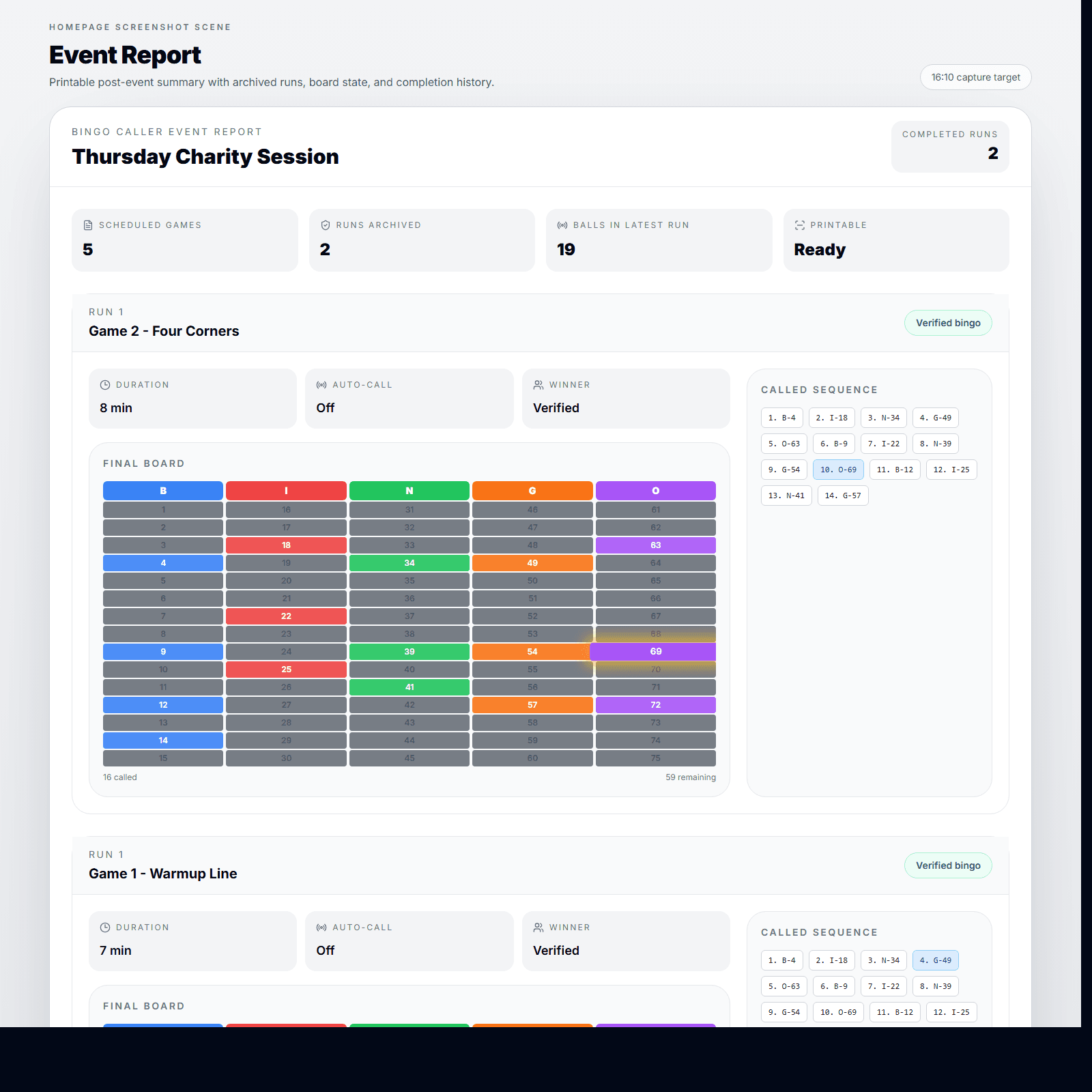
Task: Select the O column header on the board
Action: pos(655,490)
